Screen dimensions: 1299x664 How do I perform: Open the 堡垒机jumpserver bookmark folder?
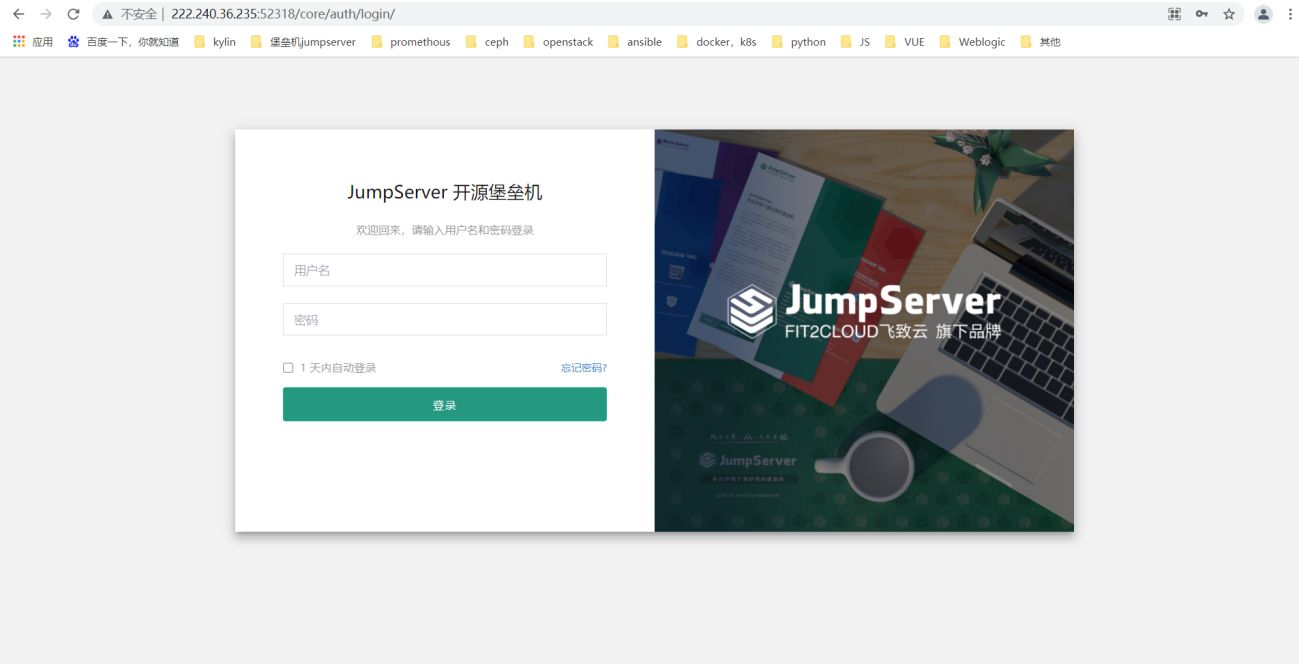click(303, 42)
